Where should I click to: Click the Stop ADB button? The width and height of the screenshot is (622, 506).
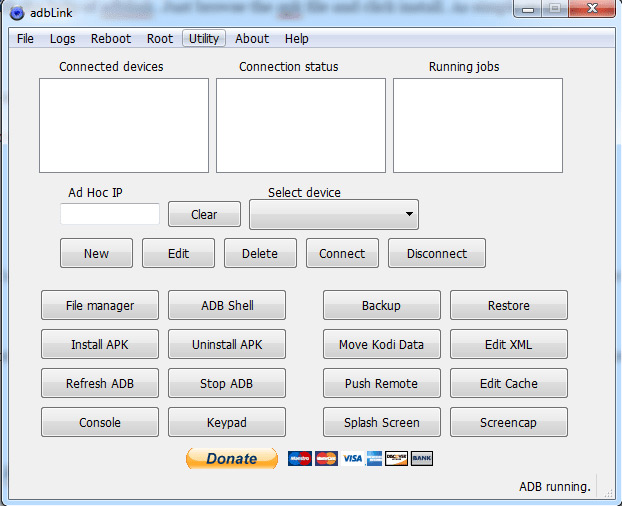tap(227, 383)
